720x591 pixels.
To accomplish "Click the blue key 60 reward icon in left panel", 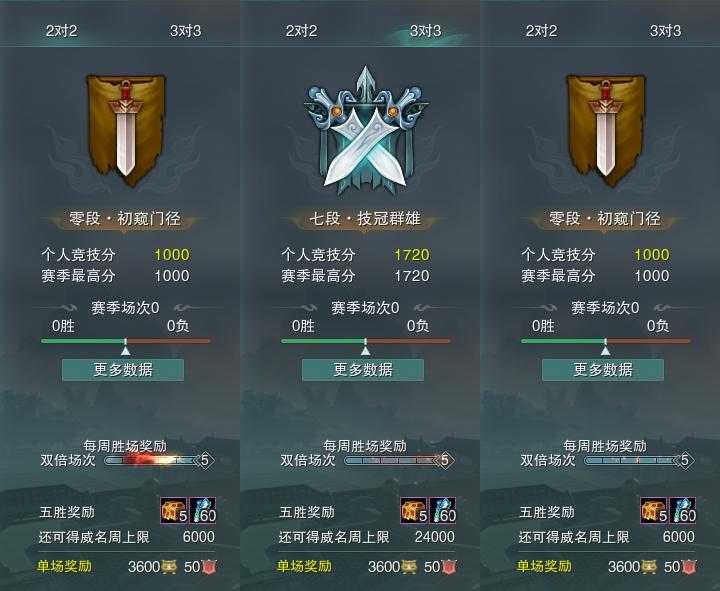I will pyautogui.click(x=202, y=510).
